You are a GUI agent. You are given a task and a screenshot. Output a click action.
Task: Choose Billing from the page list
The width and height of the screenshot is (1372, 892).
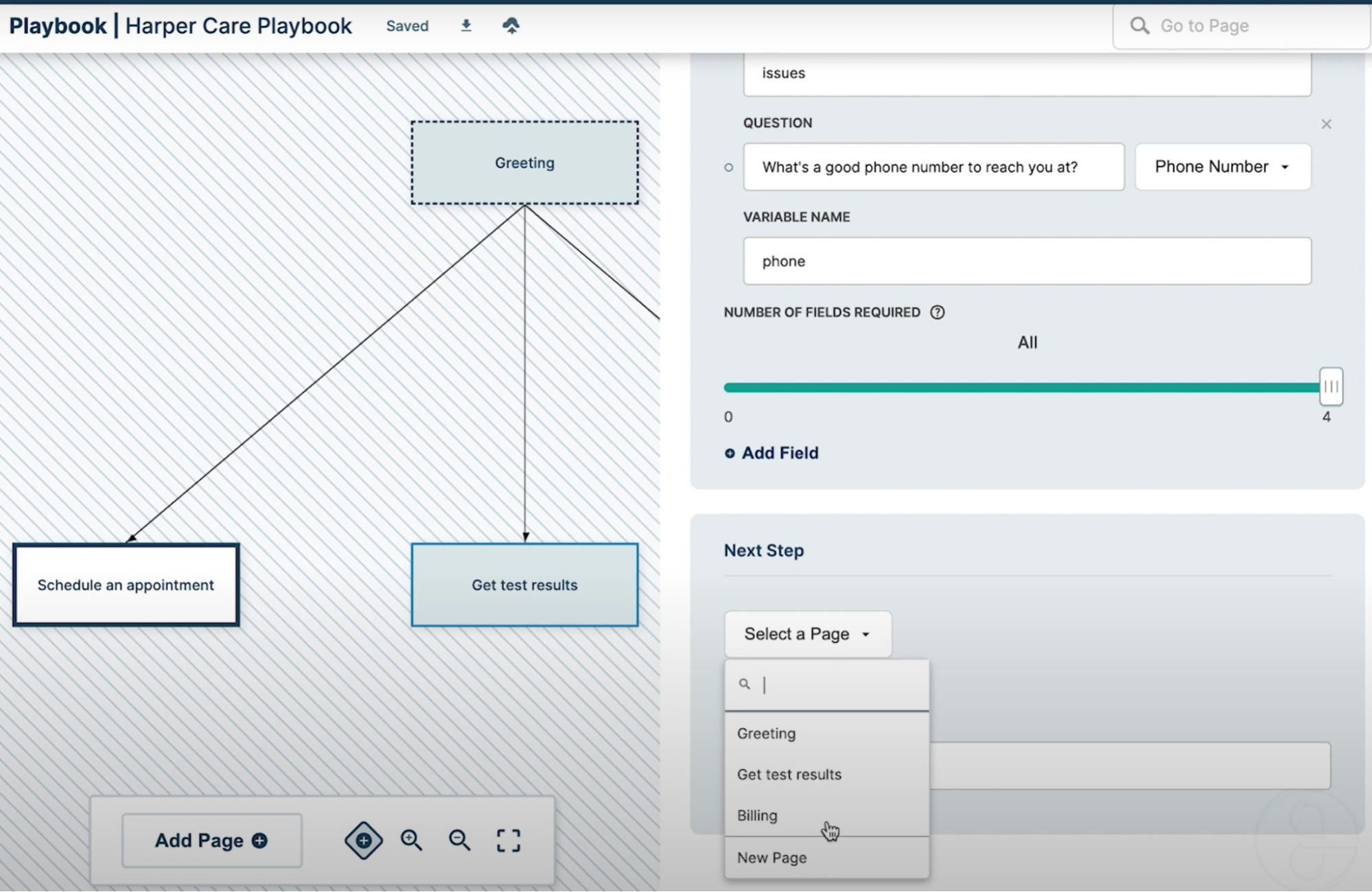tap(757, 815)
